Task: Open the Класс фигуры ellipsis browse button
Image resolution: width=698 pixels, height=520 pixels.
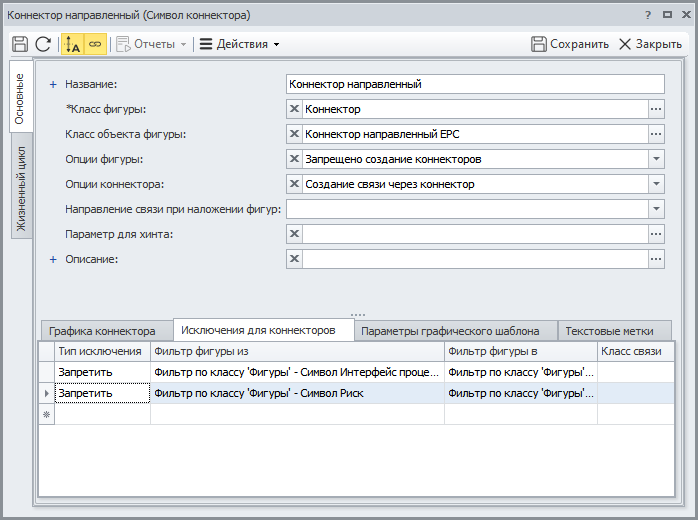Action: [x=656, y=109]
